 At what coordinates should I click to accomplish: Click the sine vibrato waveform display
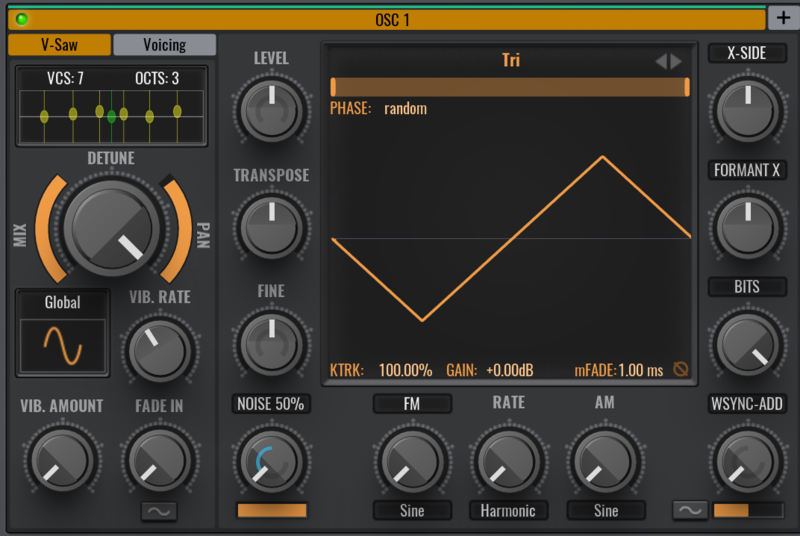coord(62,346)
